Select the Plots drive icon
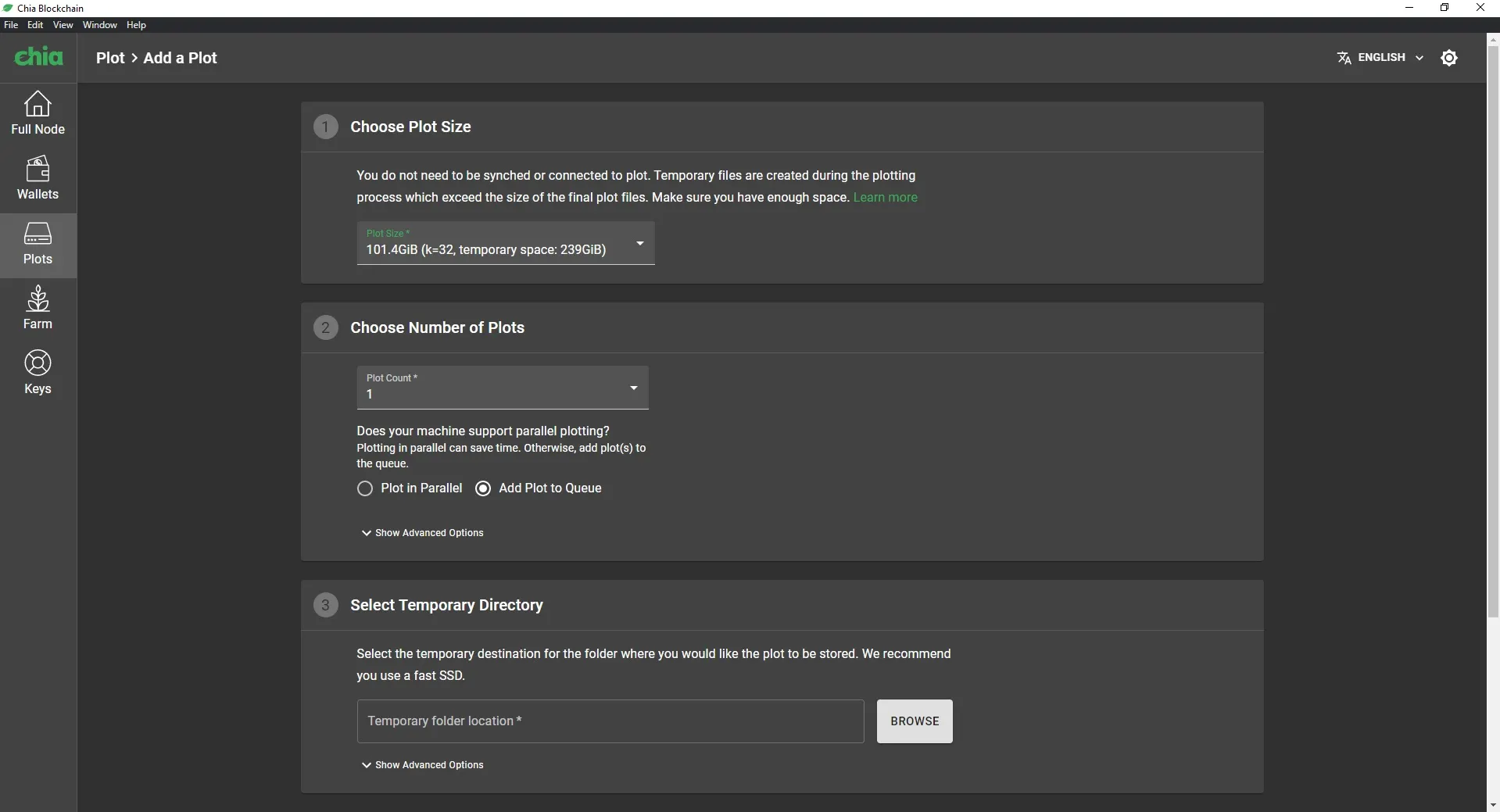This screenshot has height=812, width=1500. 38,234
